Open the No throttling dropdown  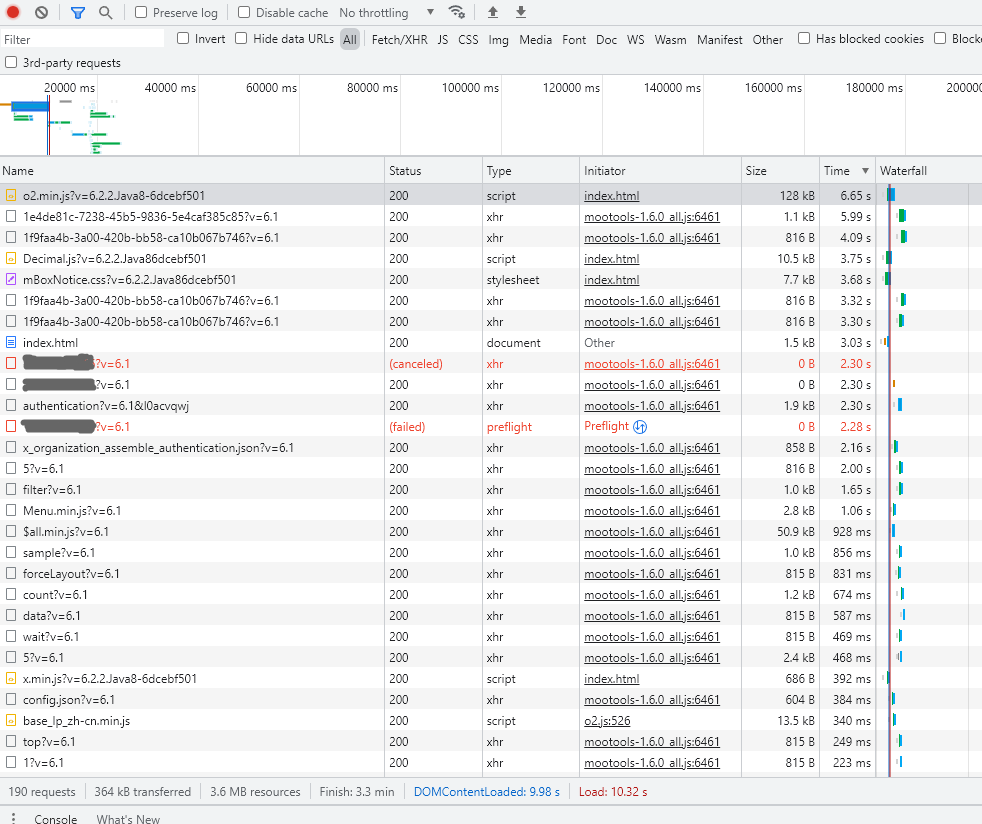click(x=386, y=13)
